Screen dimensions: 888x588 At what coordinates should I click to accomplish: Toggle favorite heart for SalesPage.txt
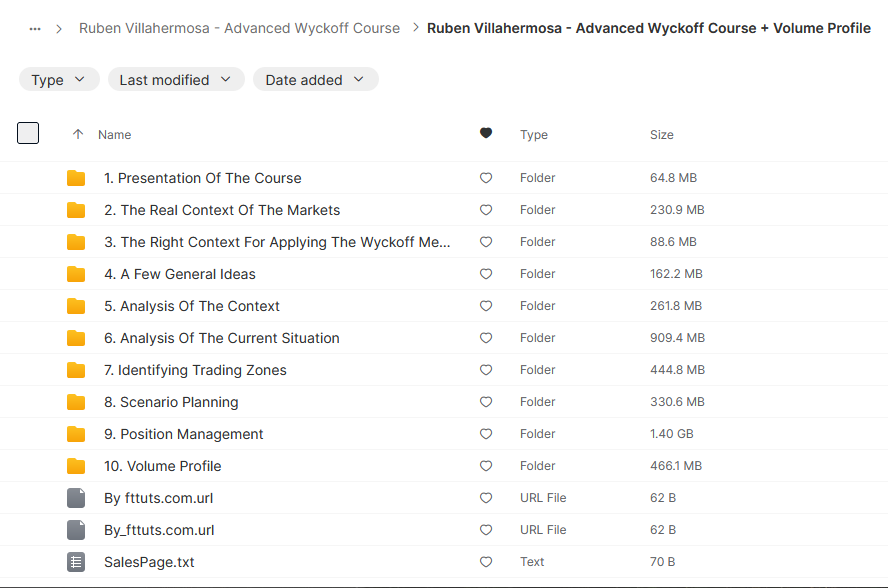tap(486, 562)
